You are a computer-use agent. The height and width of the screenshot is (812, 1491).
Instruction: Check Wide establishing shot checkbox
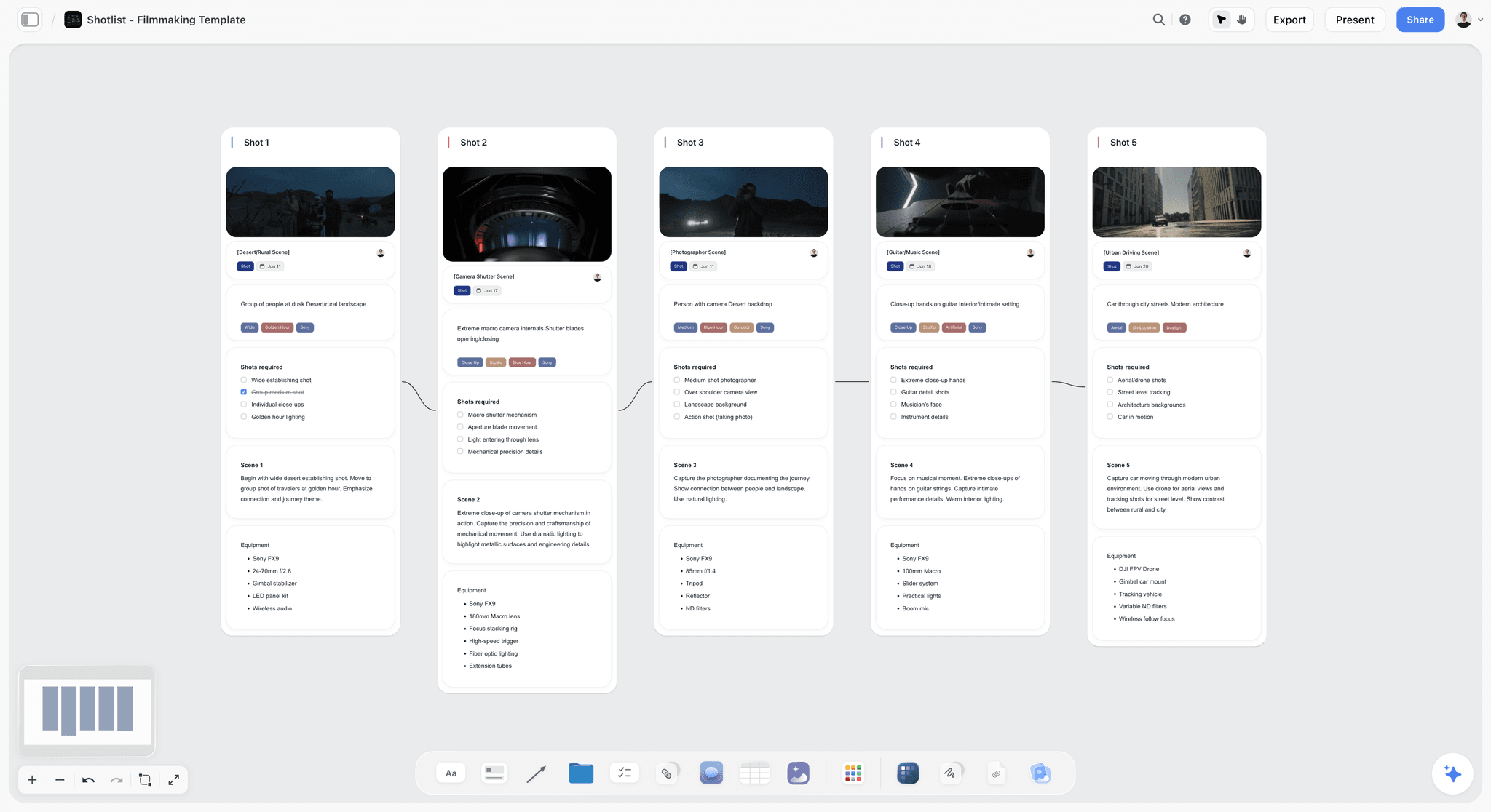click(244, 380)
